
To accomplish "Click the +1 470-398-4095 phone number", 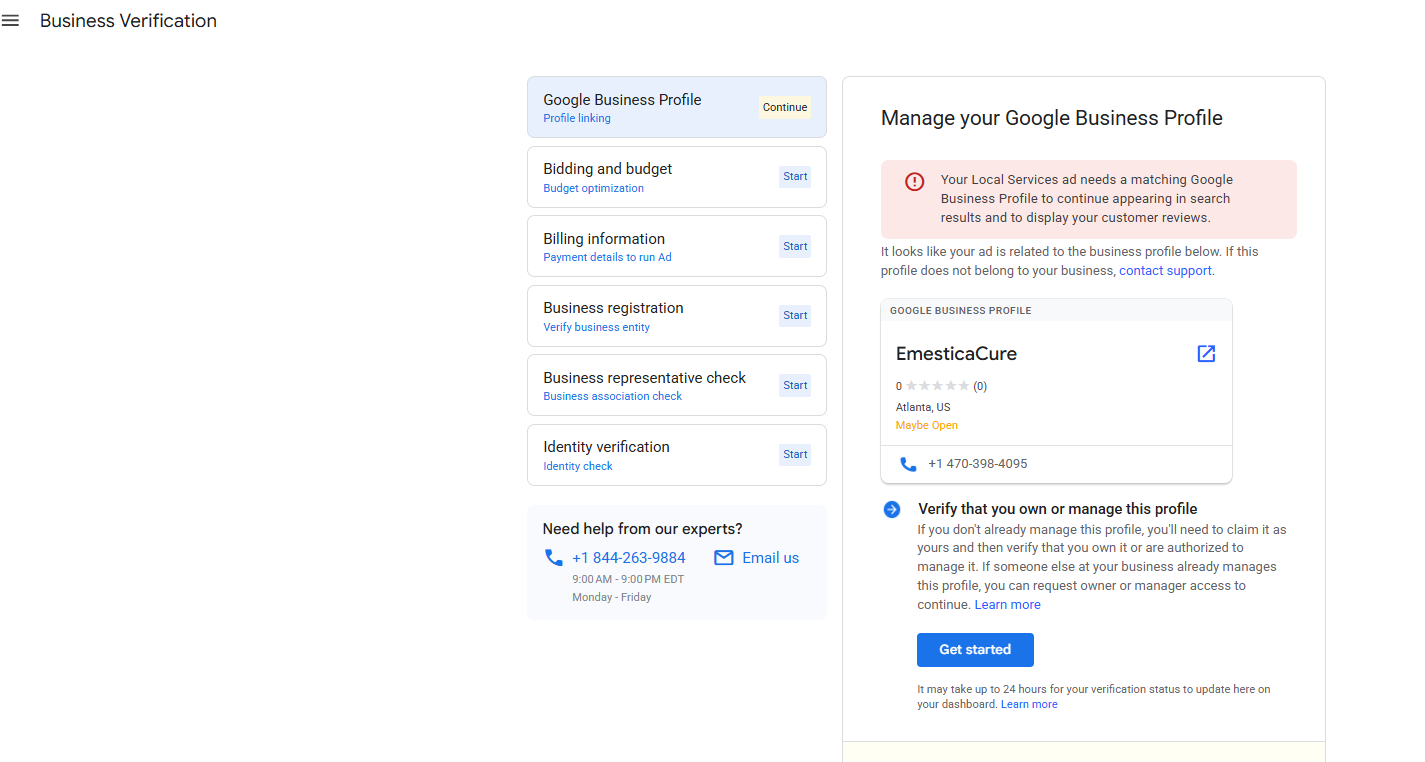I will pyautogui.click(x=978, y=464).
